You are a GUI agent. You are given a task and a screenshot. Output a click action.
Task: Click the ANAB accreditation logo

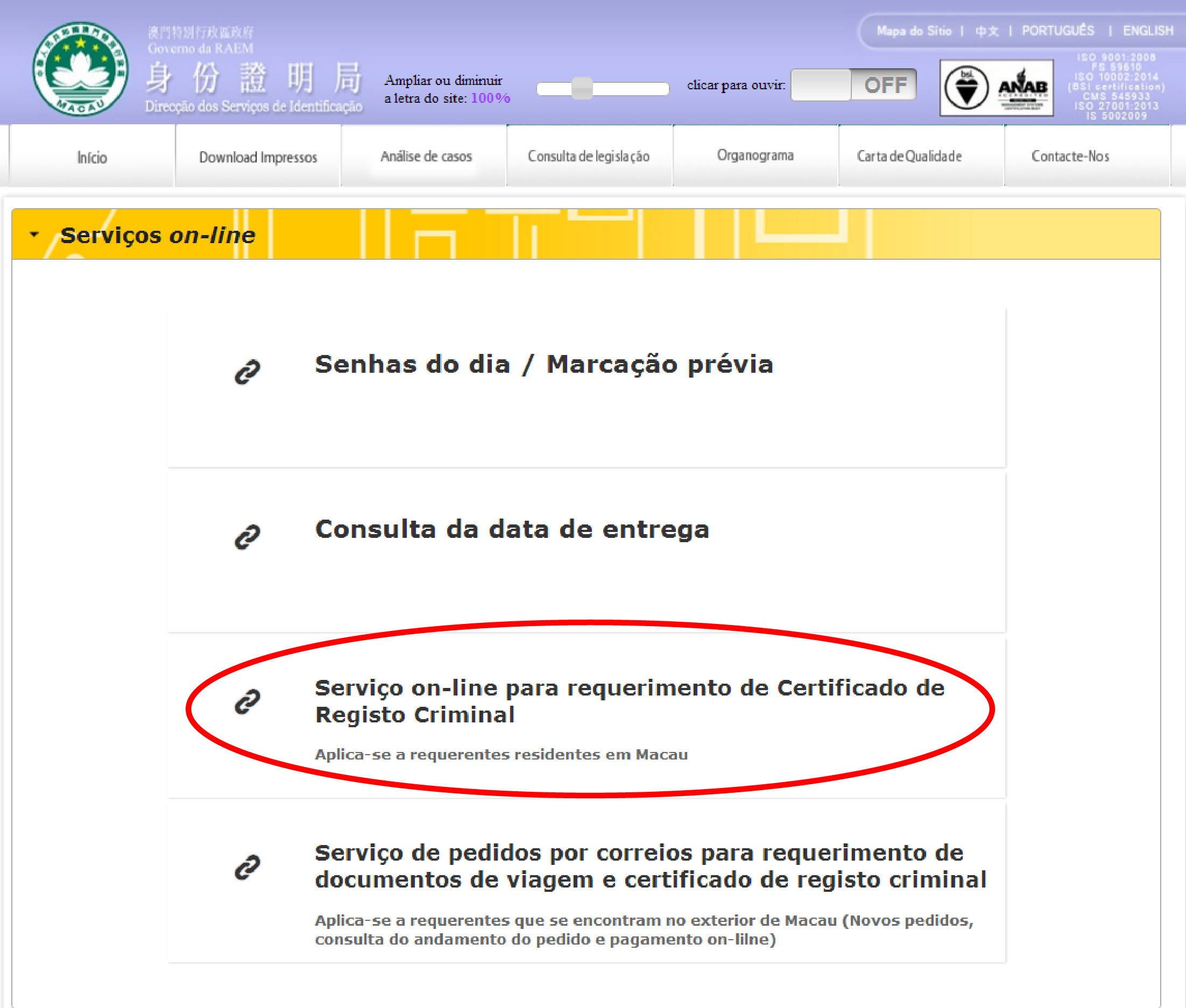(1022, 88)
